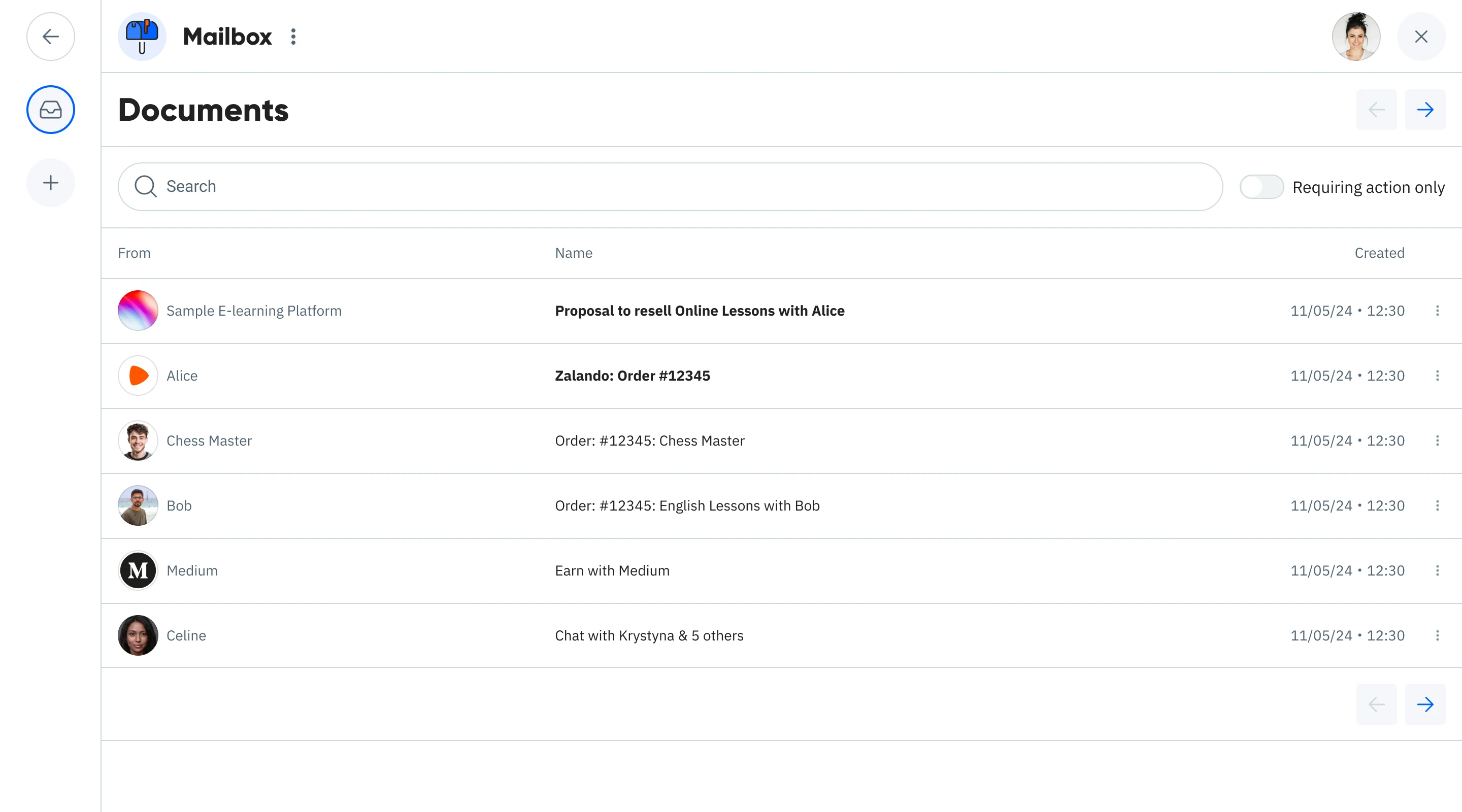Click the Mailbox app logo icon
This screenshot has height=812, width=1462.
click(142, 37)
